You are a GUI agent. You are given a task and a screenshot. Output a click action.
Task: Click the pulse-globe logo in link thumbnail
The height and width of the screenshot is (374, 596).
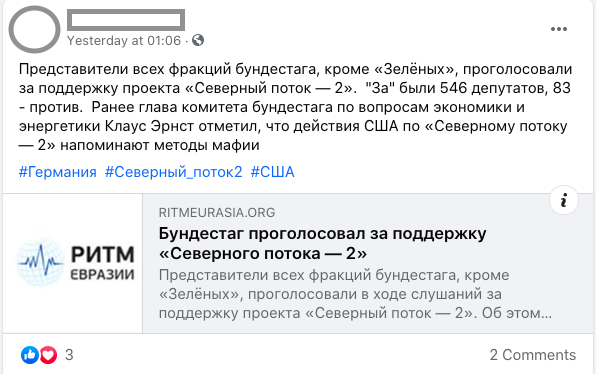click(x=41, y=262)
